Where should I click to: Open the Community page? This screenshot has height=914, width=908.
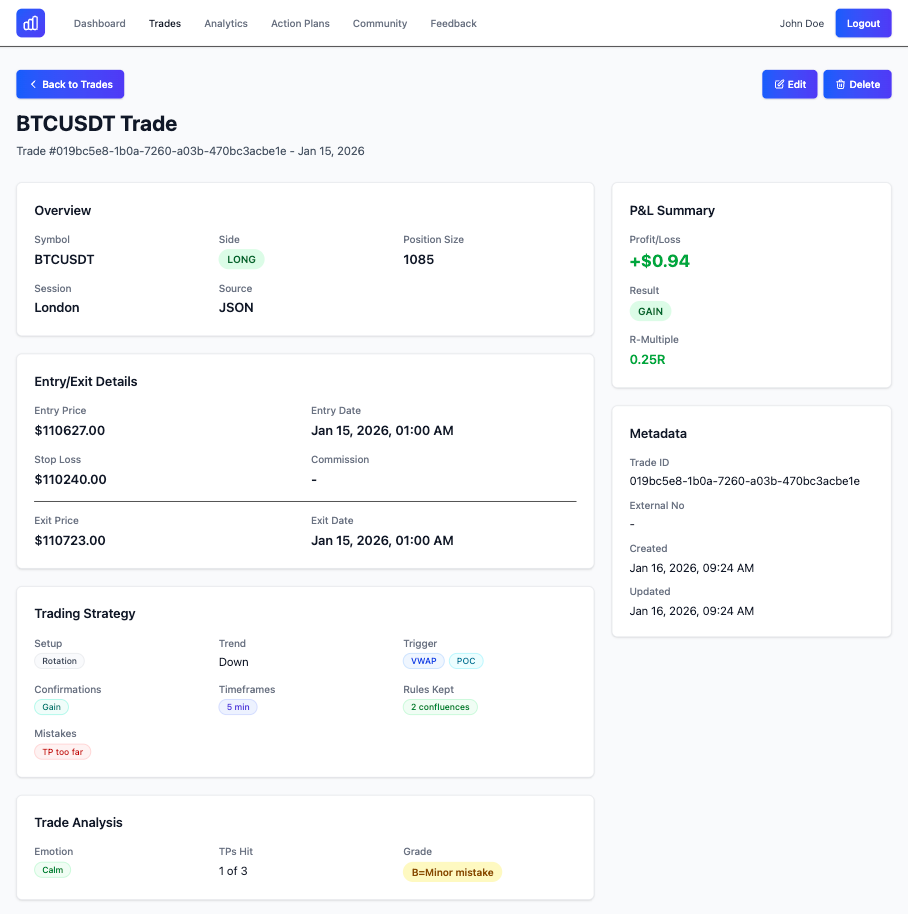coord(380,23)
